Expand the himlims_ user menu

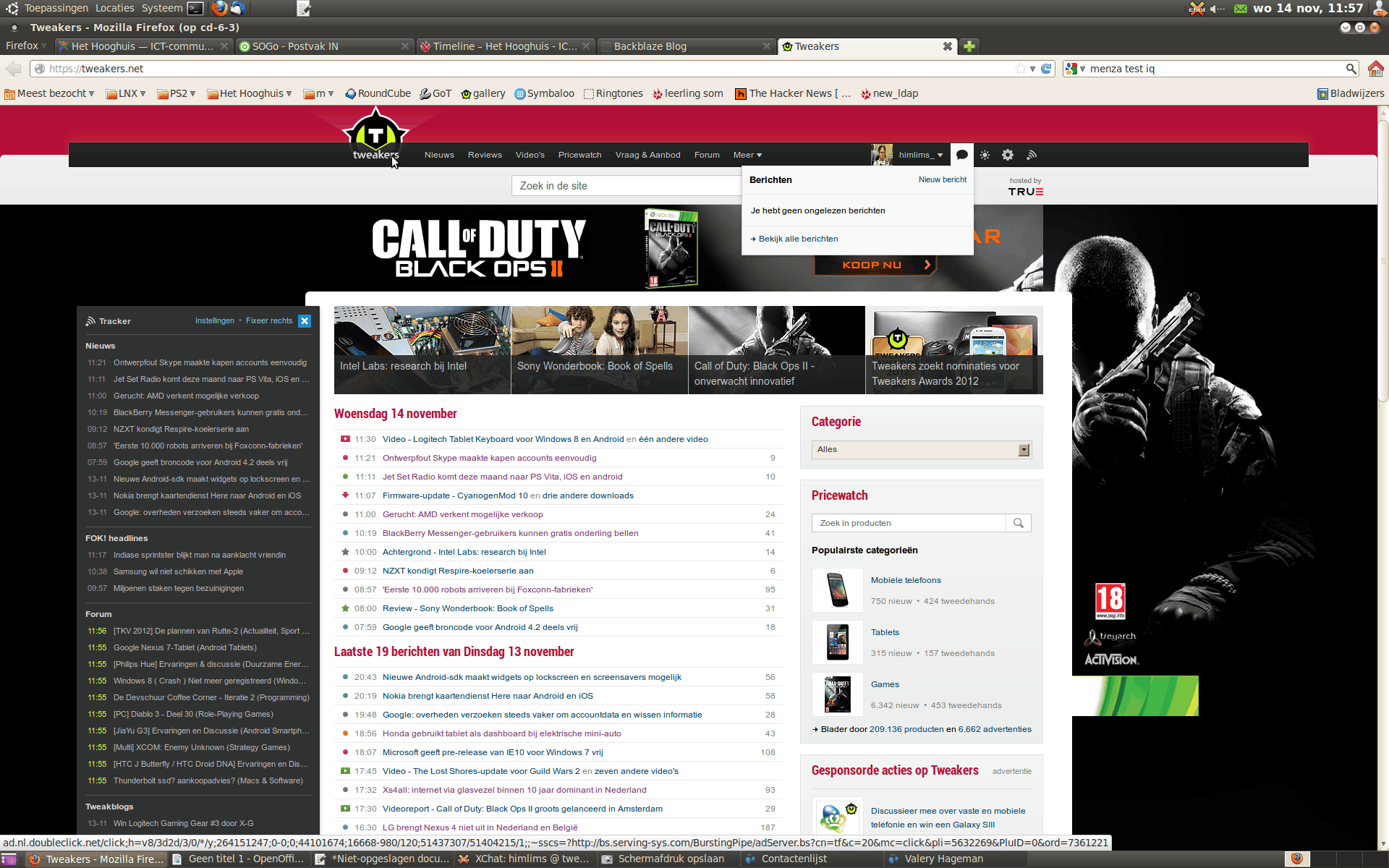pyautogui.click(x=920, y=155)
